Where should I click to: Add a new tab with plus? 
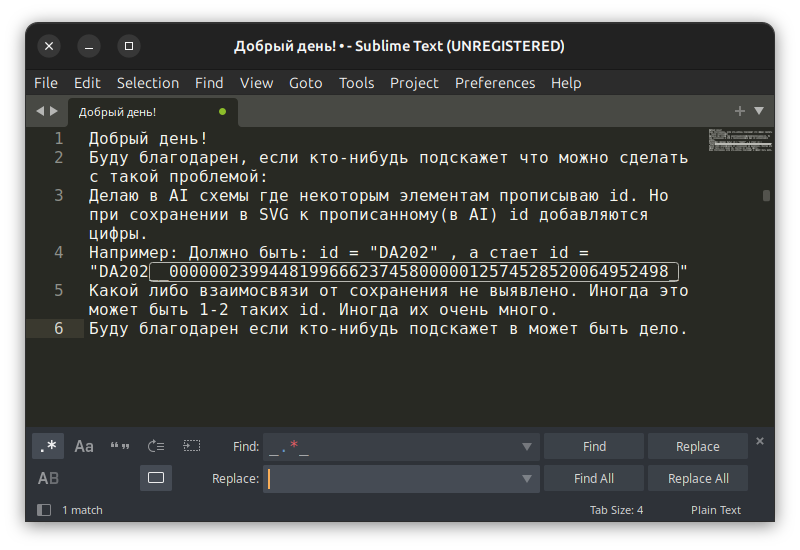pos(739,111)
